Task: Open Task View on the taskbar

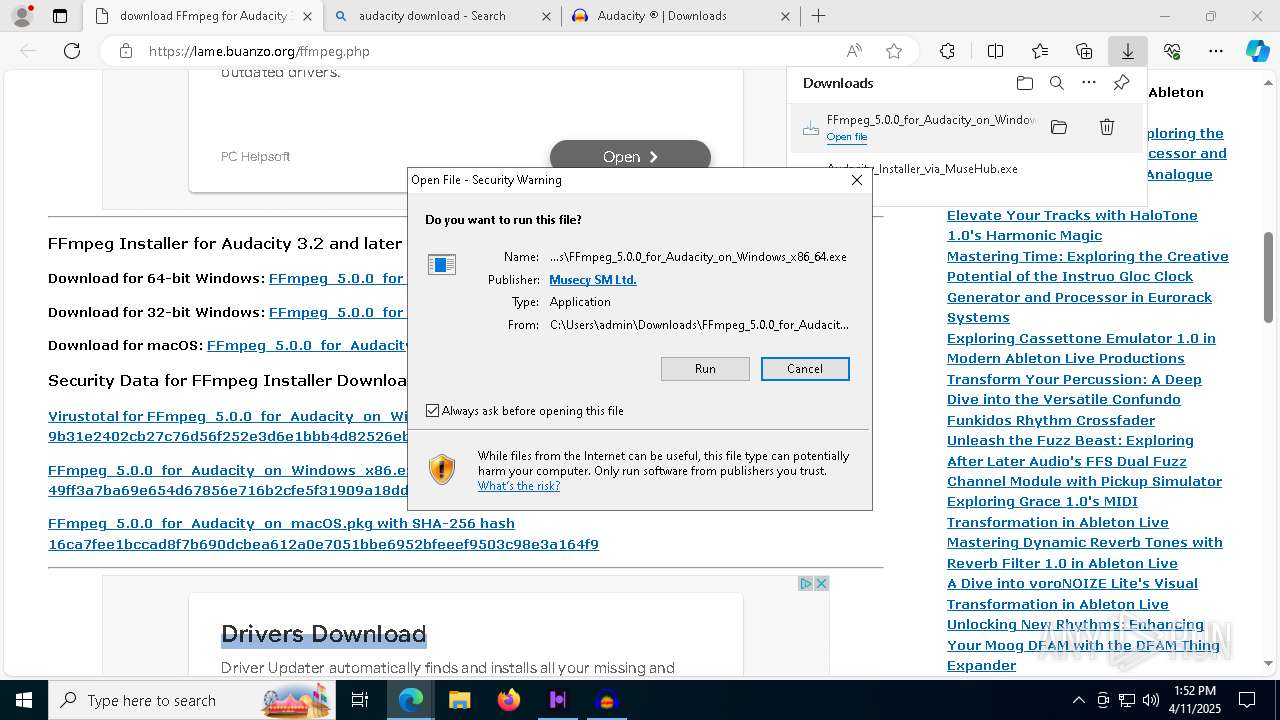Action: click(x=360, y=700)
